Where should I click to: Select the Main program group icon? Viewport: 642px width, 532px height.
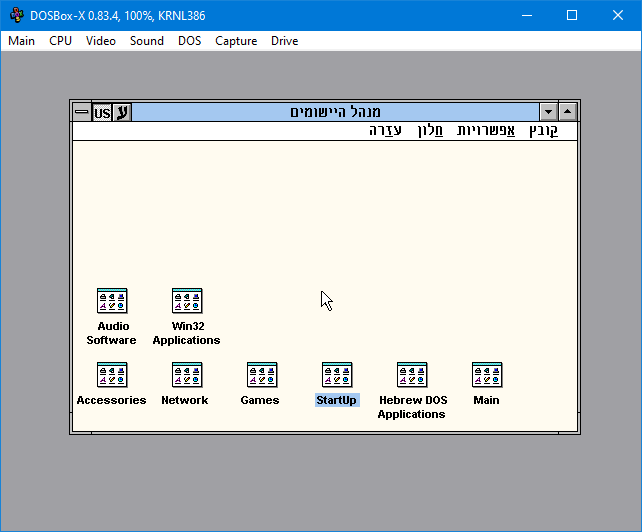[x=487, y=375]
